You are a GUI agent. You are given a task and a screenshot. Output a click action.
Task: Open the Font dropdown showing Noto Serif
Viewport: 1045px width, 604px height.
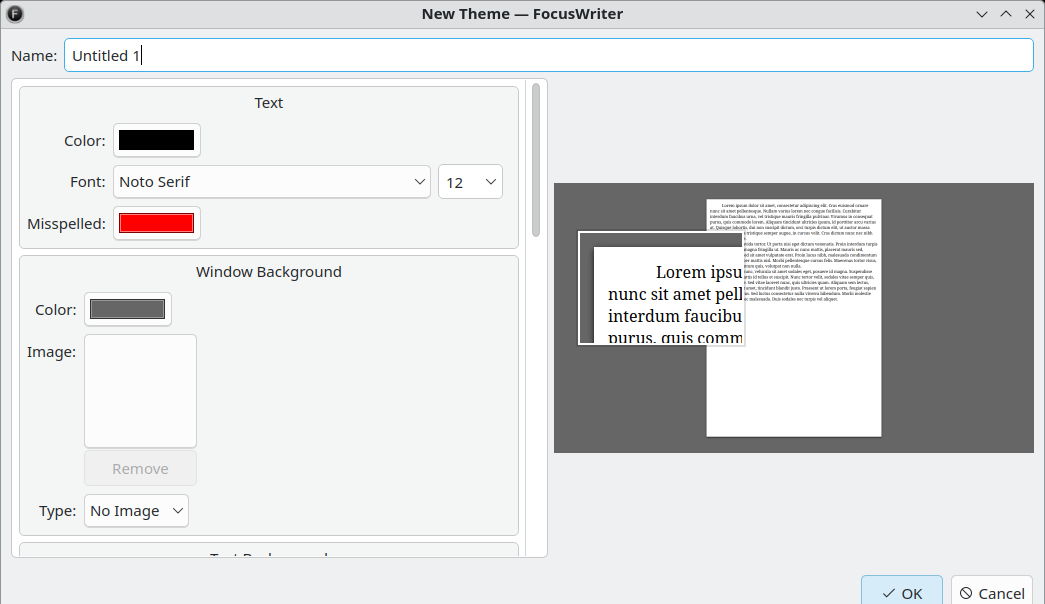pos(272,181)
